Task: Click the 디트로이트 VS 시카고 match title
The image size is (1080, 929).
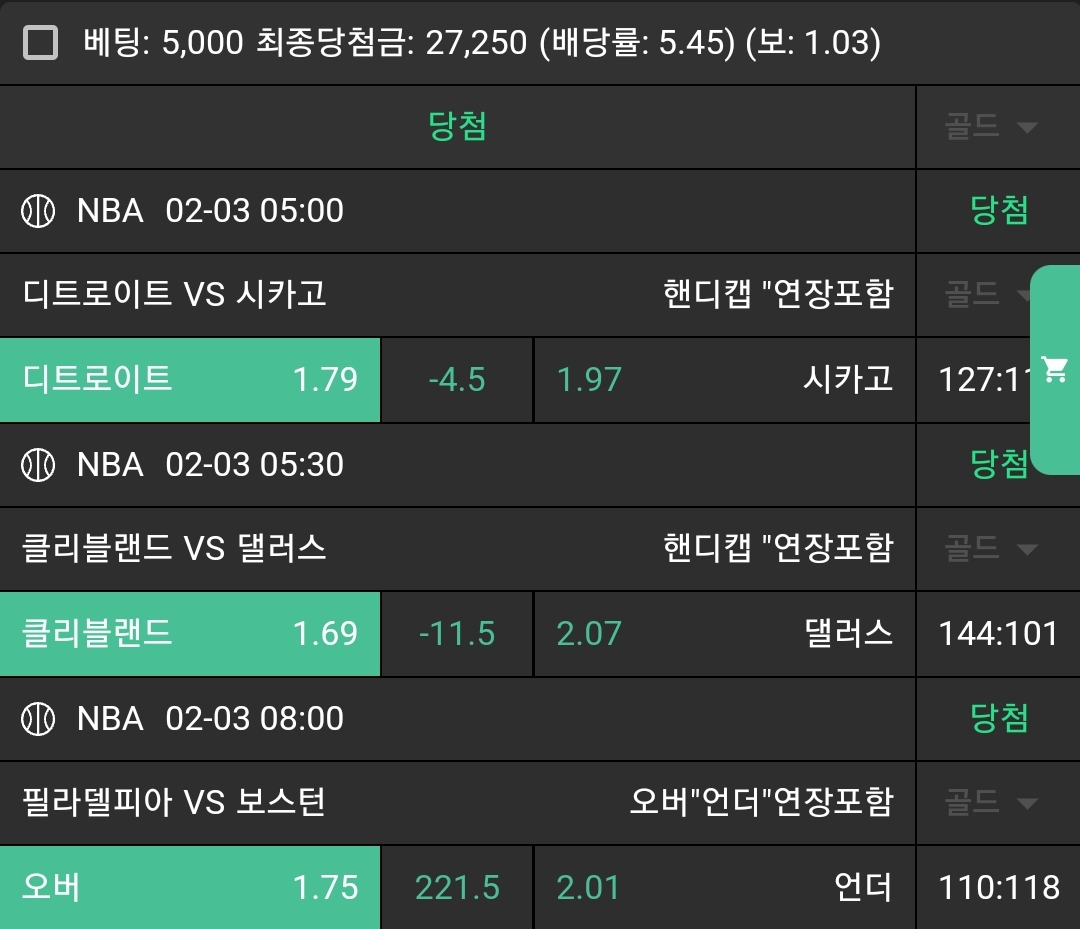Action: click(x=175, y=295)
